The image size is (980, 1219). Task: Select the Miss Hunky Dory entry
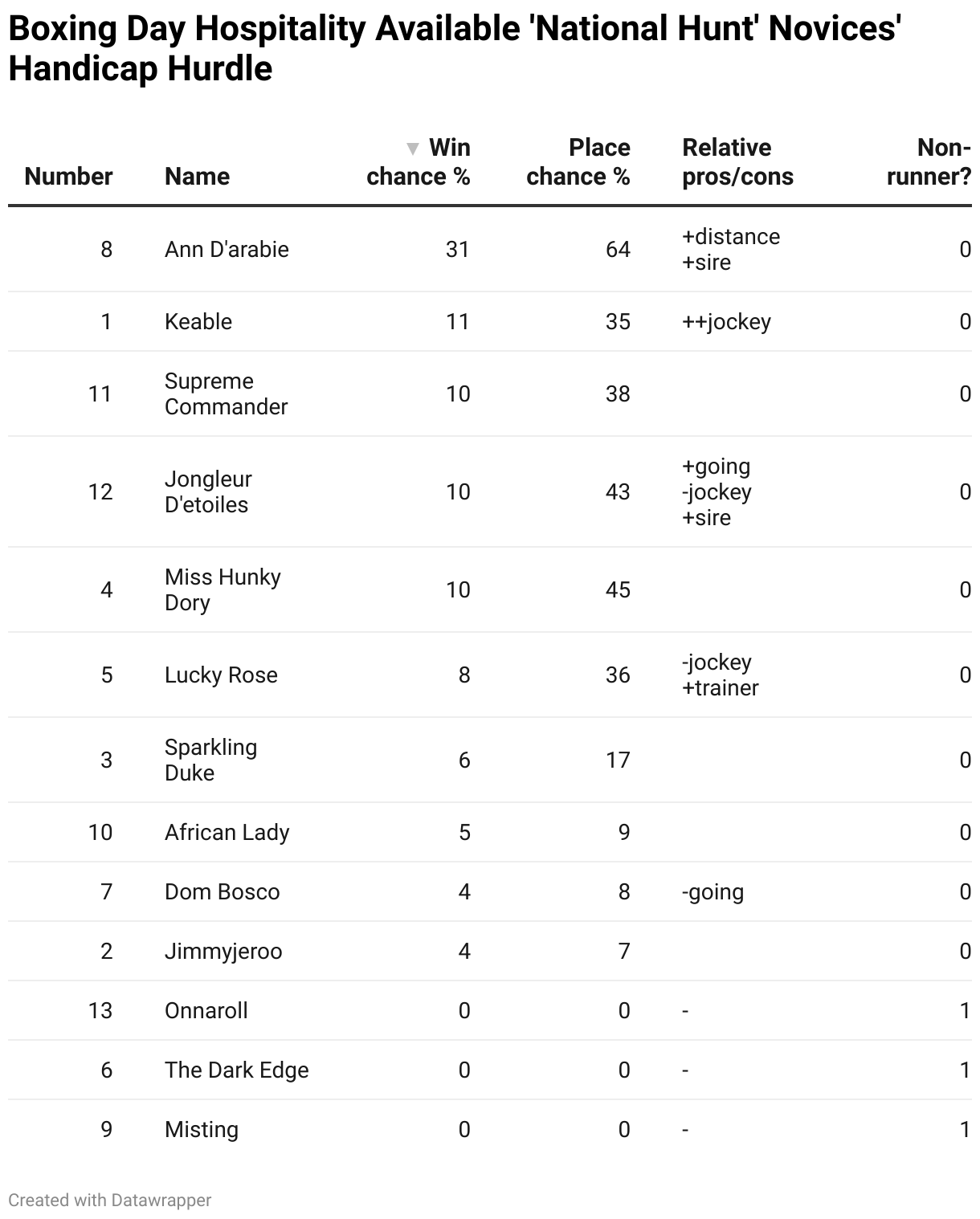(x=223, y=590)
